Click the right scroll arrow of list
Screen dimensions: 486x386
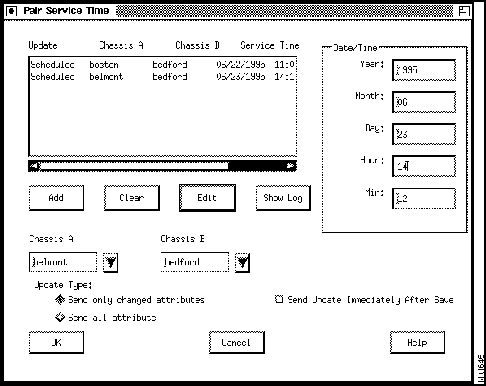[291, 166]
